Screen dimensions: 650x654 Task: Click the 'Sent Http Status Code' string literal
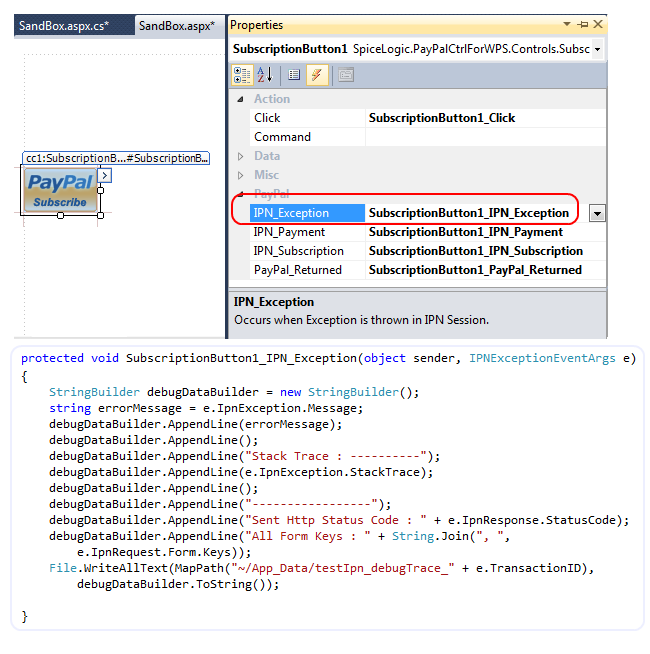click(336, 521)
